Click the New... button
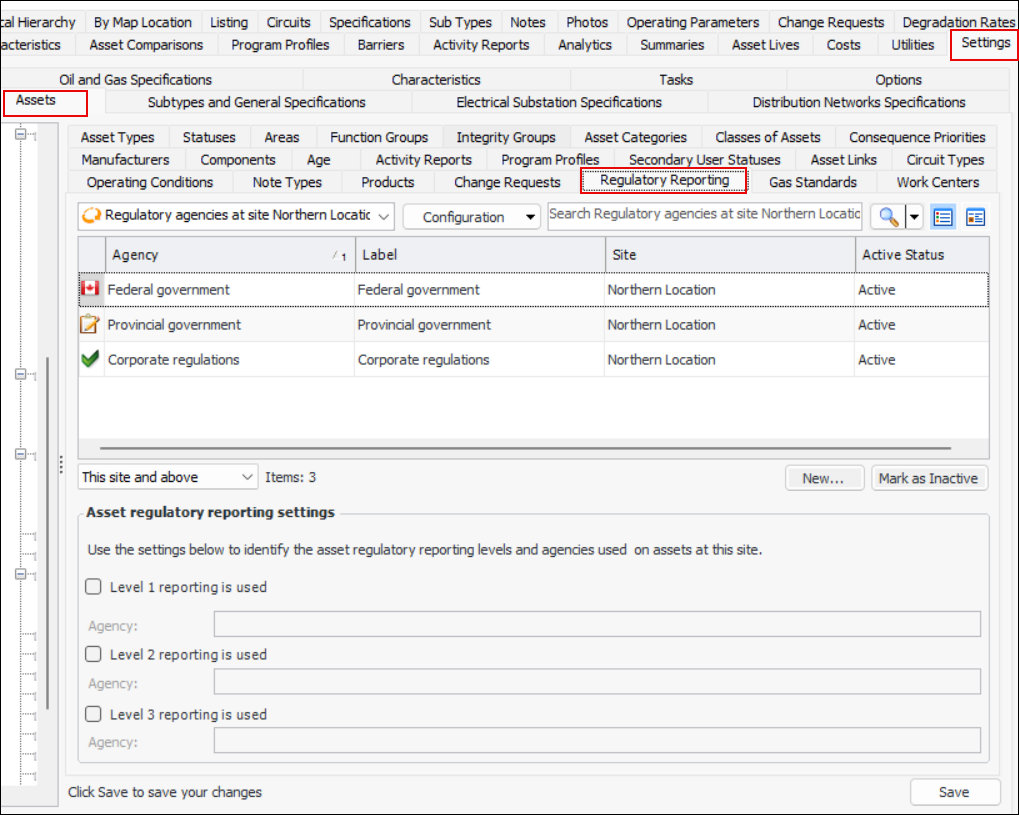1019x815 pixels. click(823, 478)
